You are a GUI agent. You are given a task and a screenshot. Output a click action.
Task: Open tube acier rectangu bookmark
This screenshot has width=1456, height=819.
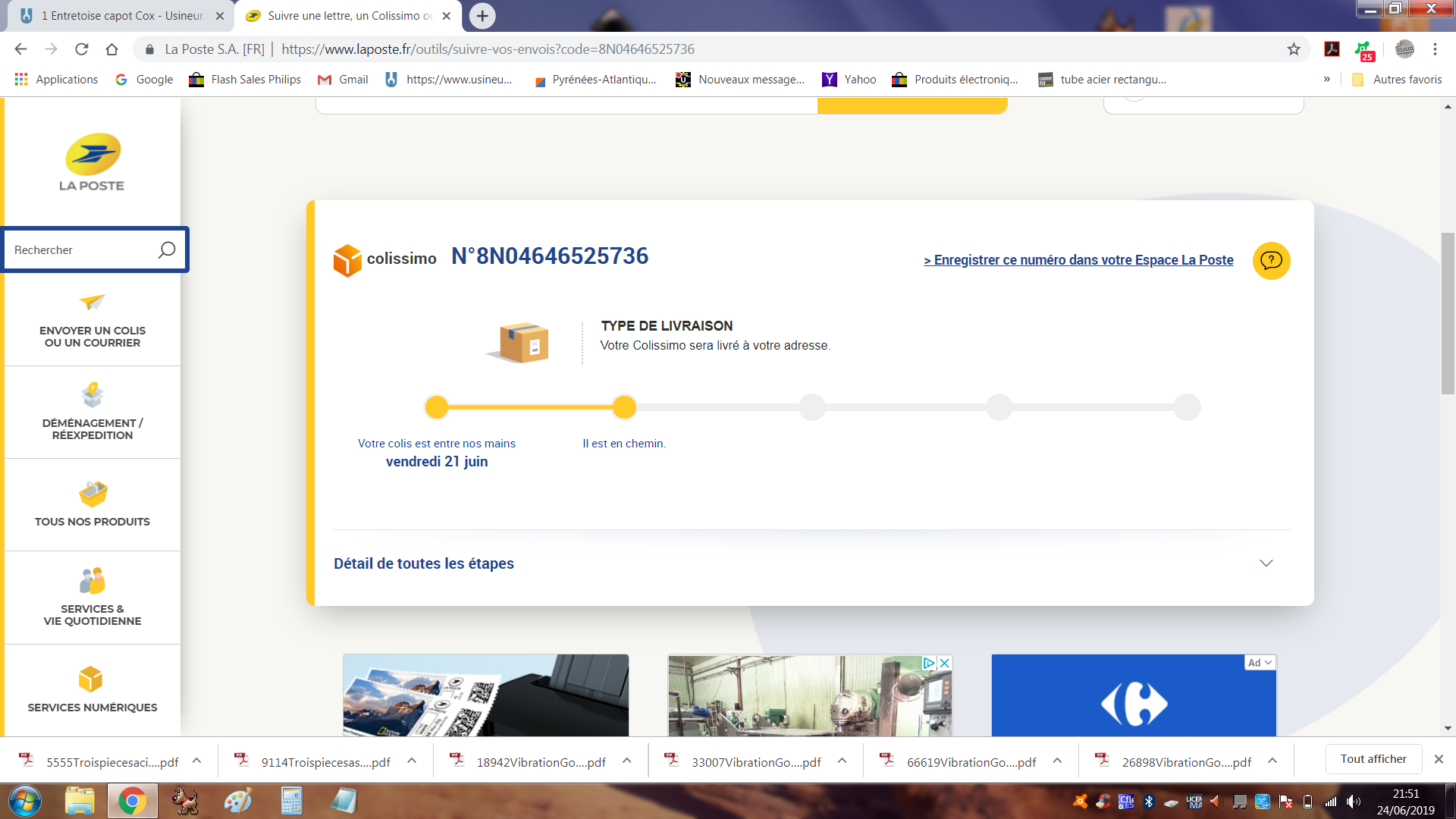click(1103, 80)
